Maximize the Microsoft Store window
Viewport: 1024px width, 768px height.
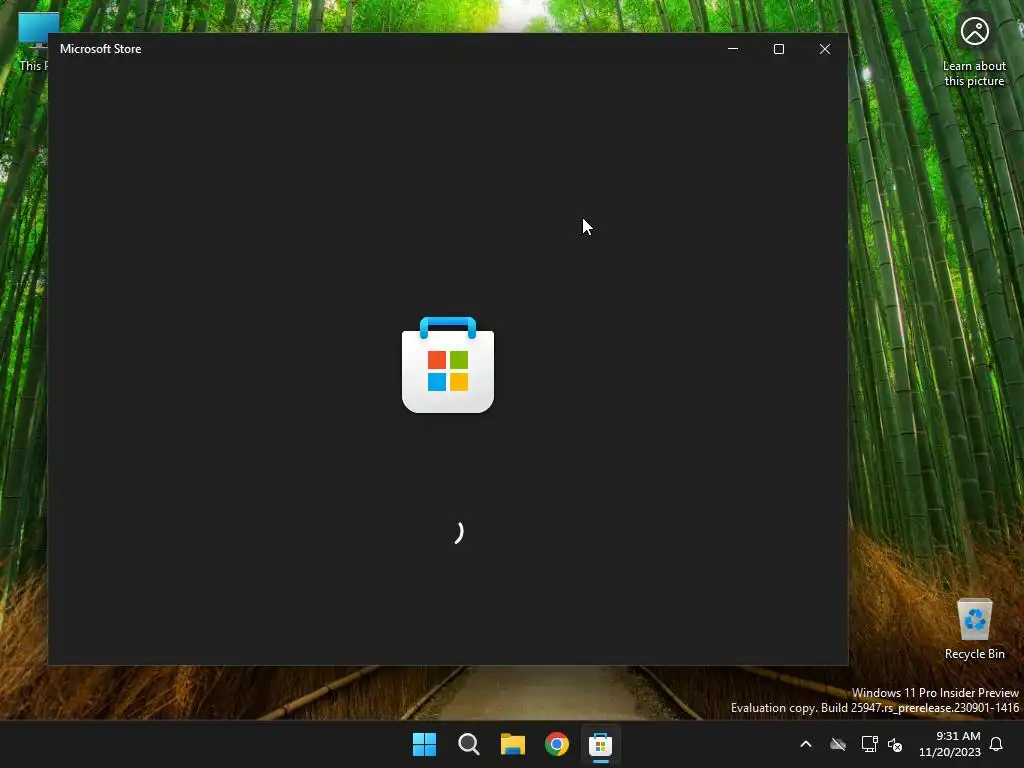point(778,49)
